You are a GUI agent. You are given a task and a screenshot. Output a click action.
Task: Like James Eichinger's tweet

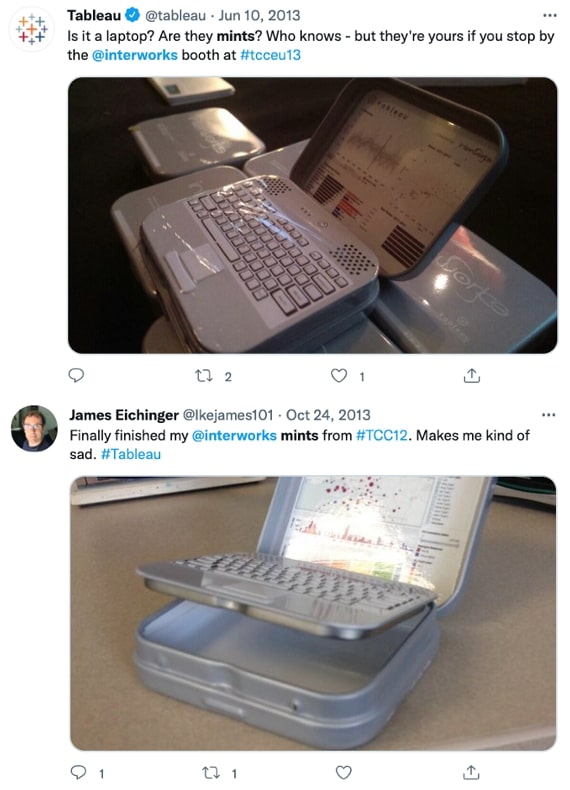[x=343, y=772]
